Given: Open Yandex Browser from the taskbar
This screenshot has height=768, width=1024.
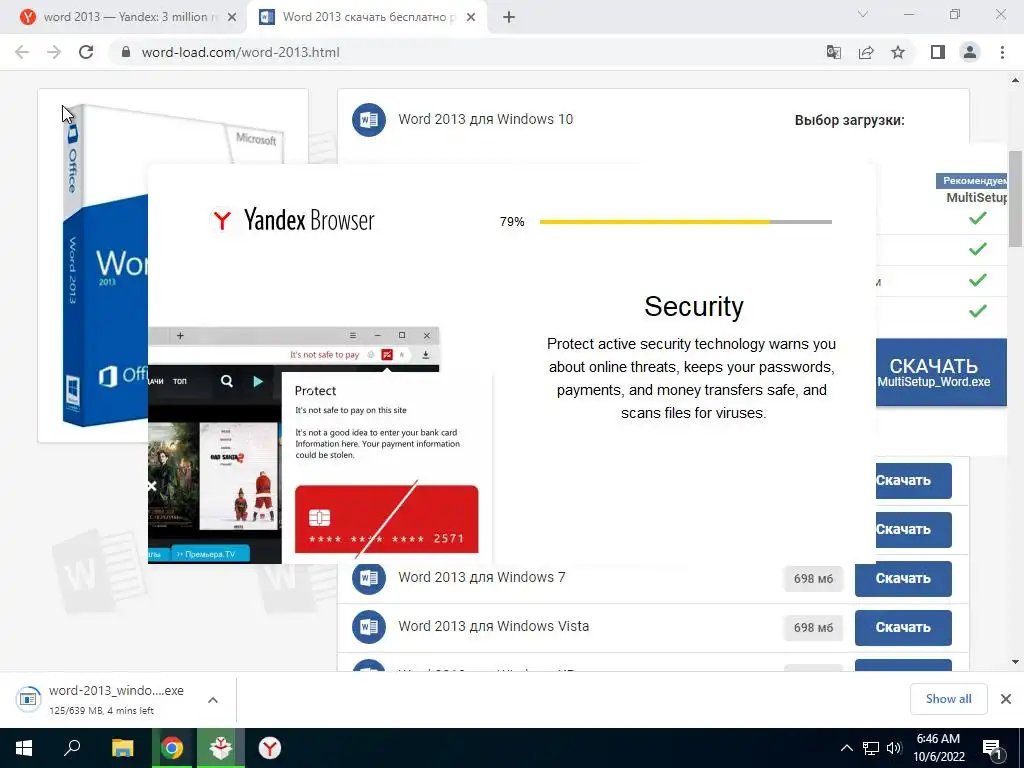Looking at the screenshot, I should point(270,748).
